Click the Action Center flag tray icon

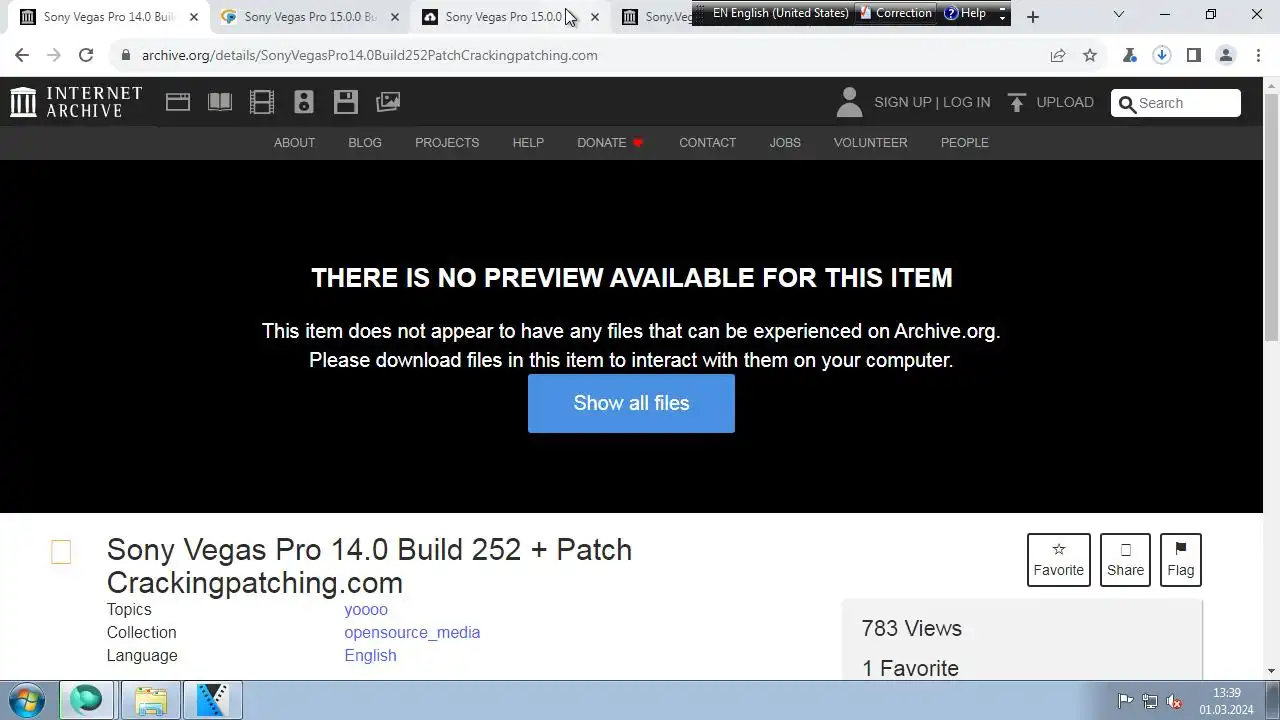(1125, 701)
